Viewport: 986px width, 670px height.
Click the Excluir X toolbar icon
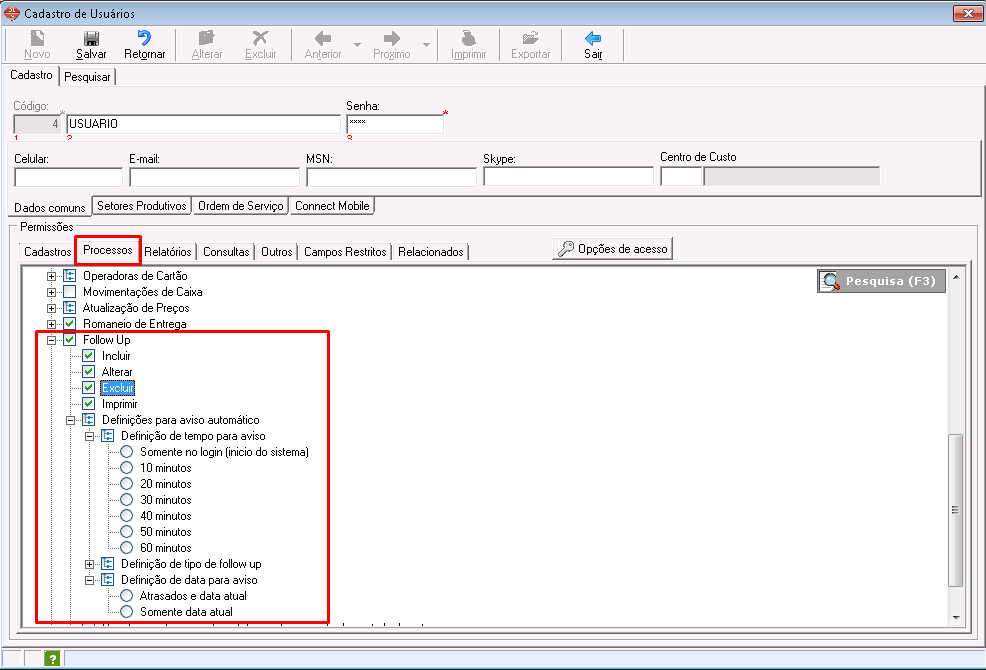coord(260,38)
